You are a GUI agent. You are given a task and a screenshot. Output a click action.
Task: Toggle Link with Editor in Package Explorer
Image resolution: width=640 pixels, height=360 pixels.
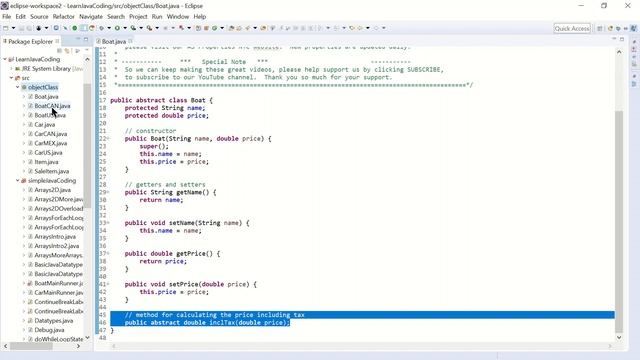click(x=67, y=51)
